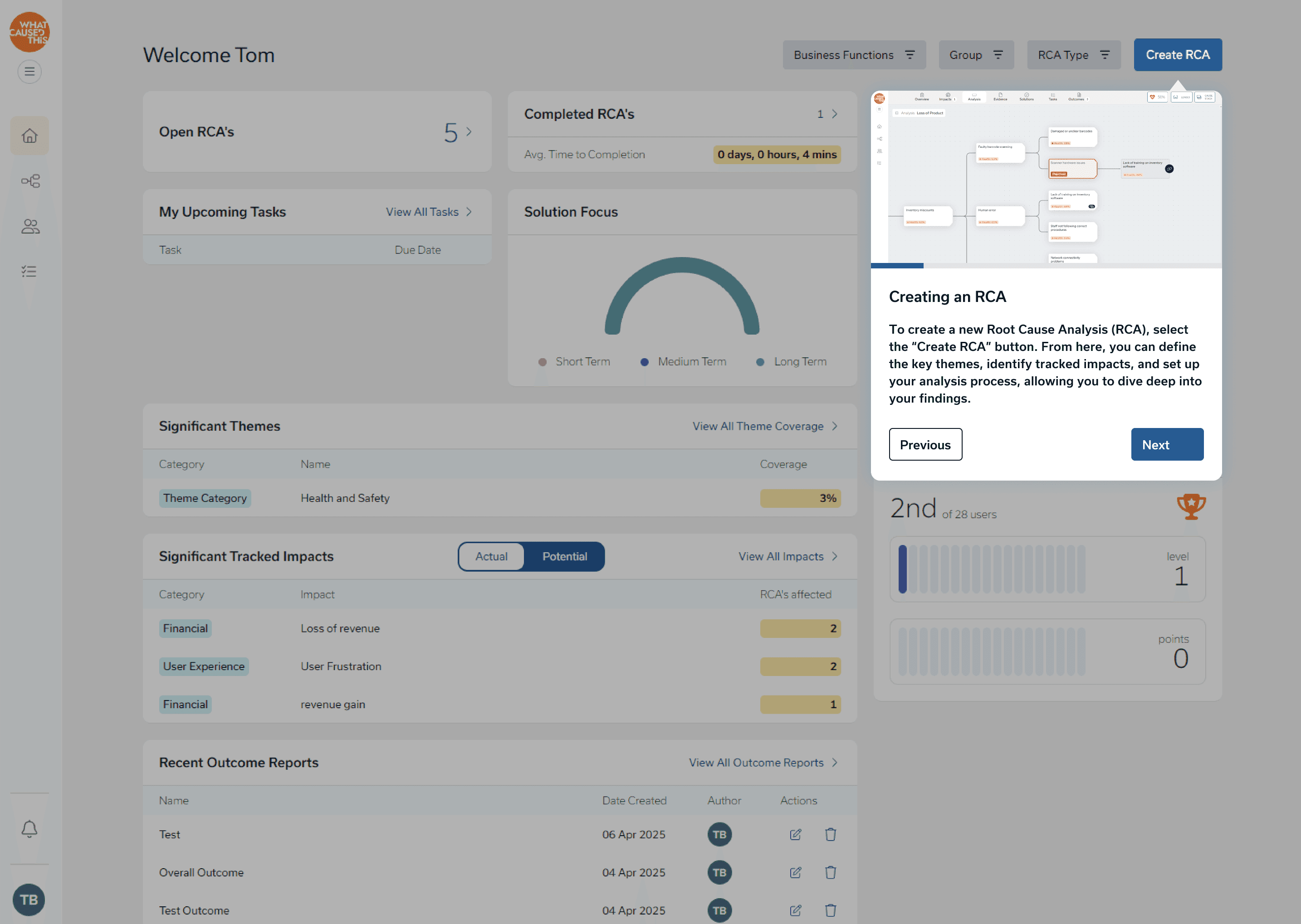
Task: Switch tracked impacts to Actual
Action: click(x=491, y=556)
